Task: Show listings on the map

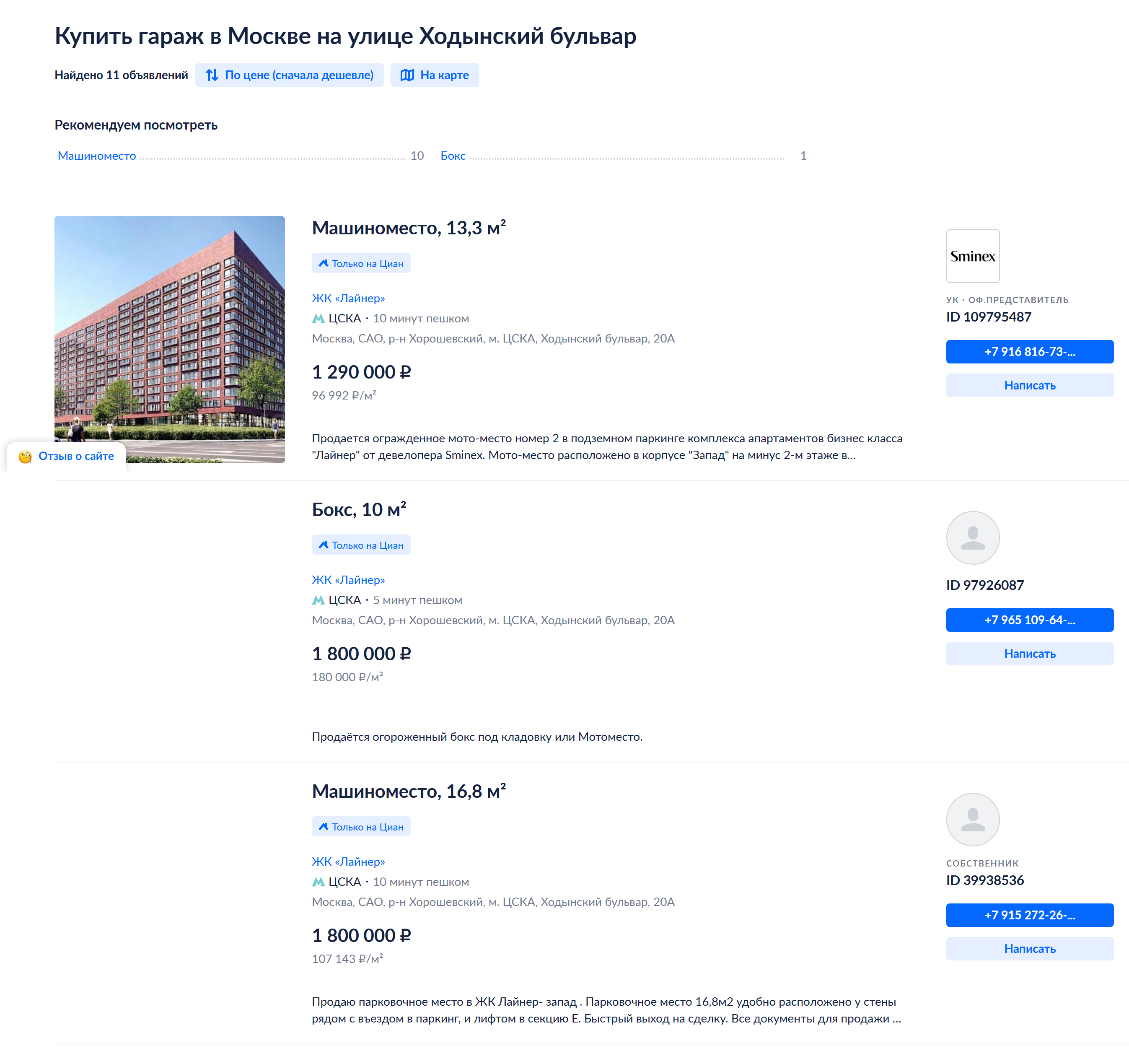Action: 435,75
